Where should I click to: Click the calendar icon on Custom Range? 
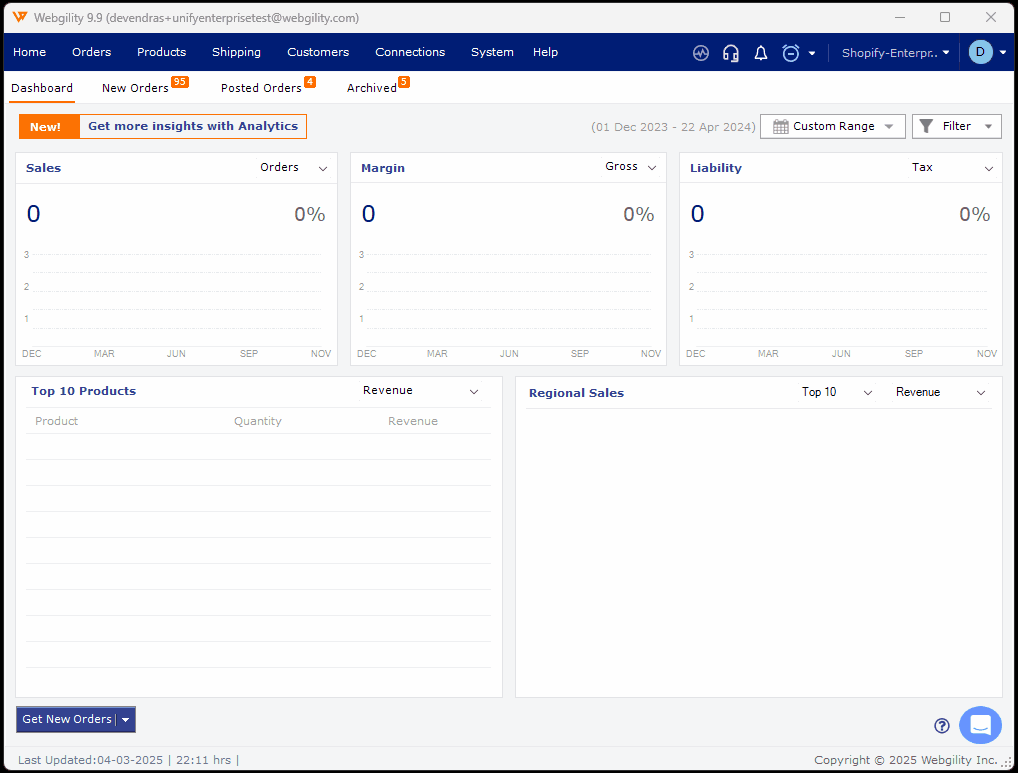[x=781, y=126]
